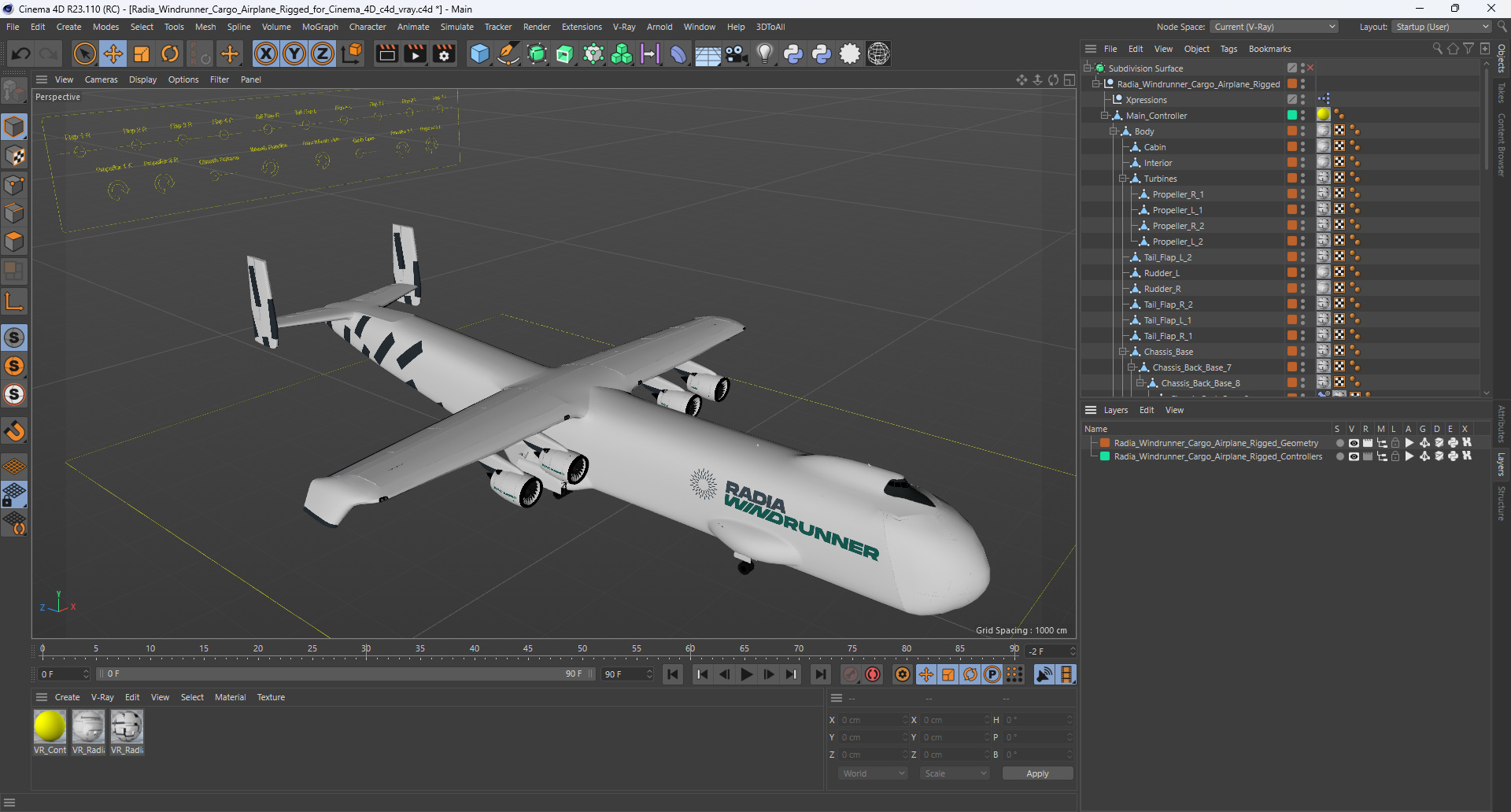Open the Layers Edit menu
The width and height of the screenshot is (1511, 812).
[x=1147, y=410]
